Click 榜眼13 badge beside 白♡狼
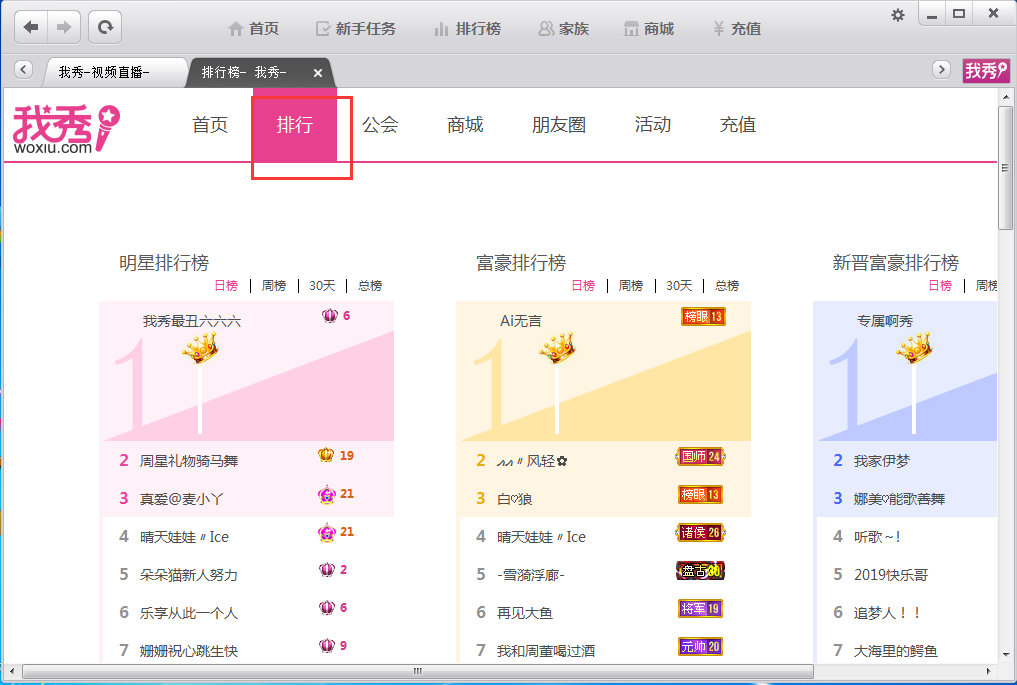1017x685 pixels. coord(700,494)
